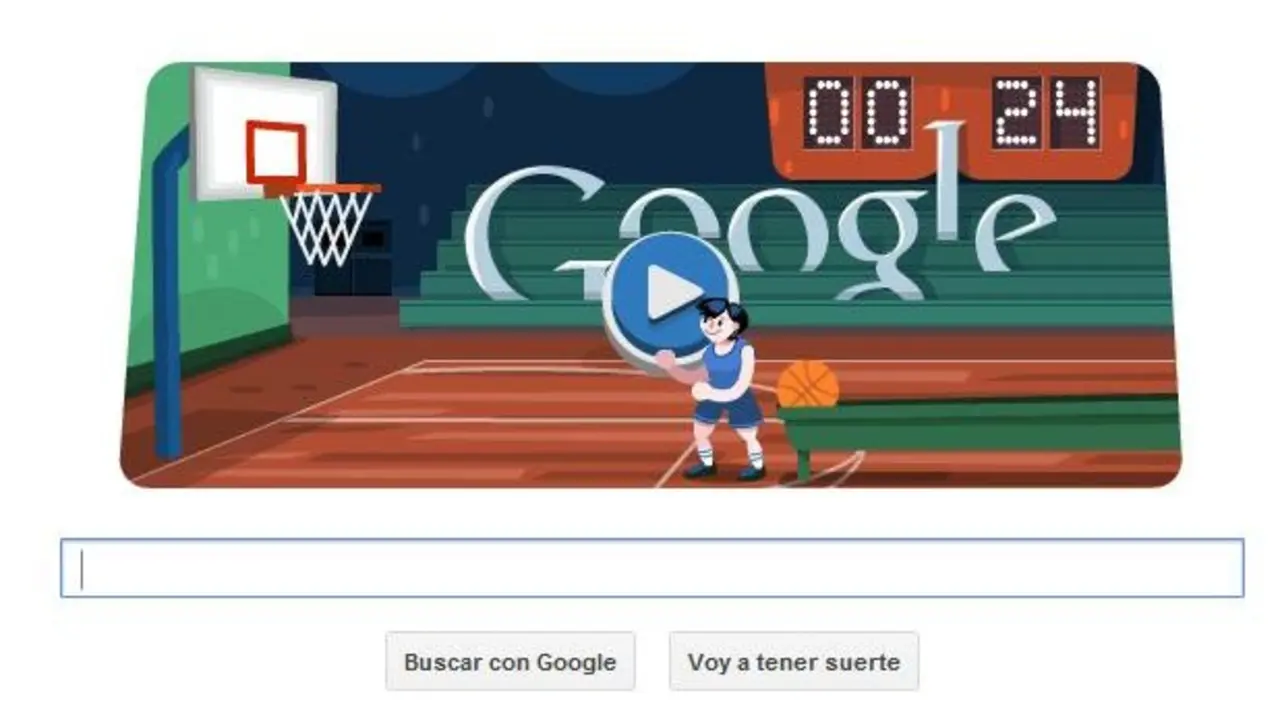Click the Voy a tener suerte button
Screen dimensions: 1280x720
[794, 661]
